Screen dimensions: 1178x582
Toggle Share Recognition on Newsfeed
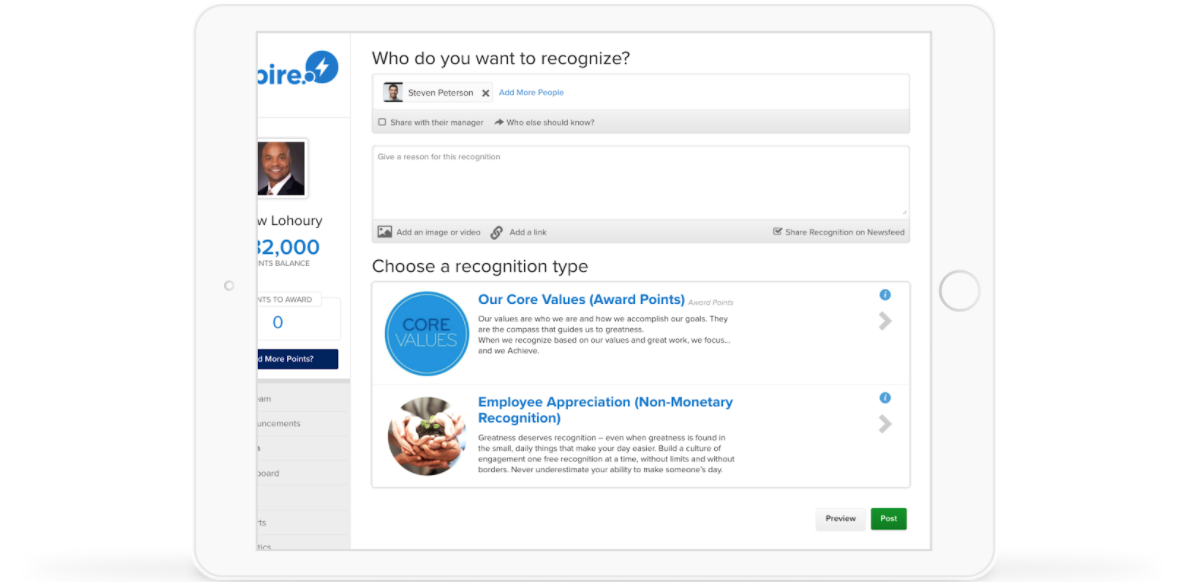click(778, 231)
